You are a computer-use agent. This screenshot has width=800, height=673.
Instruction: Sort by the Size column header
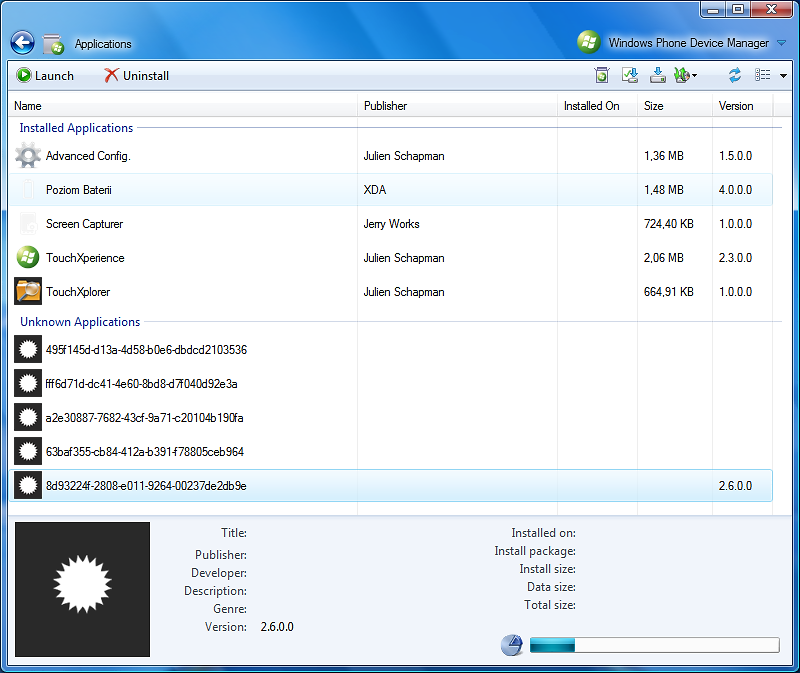click(674, 106)
